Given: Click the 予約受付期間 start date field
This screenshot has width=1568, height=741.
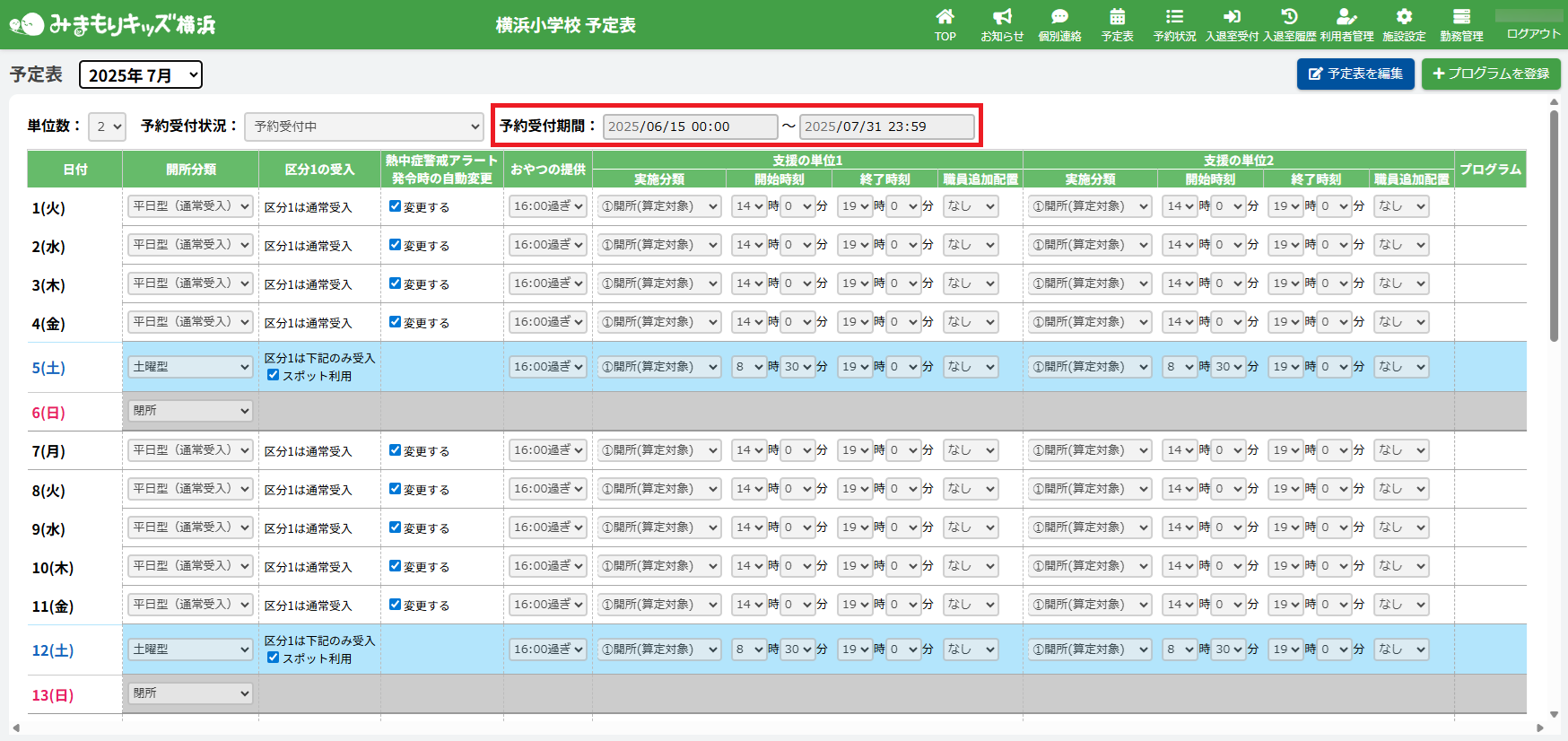Looking at the screenshot, I should click(x=690, y=126).
